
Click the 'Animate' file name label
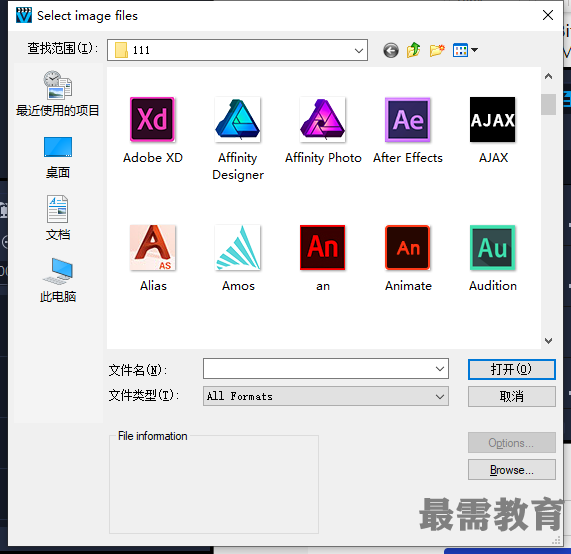408,286
